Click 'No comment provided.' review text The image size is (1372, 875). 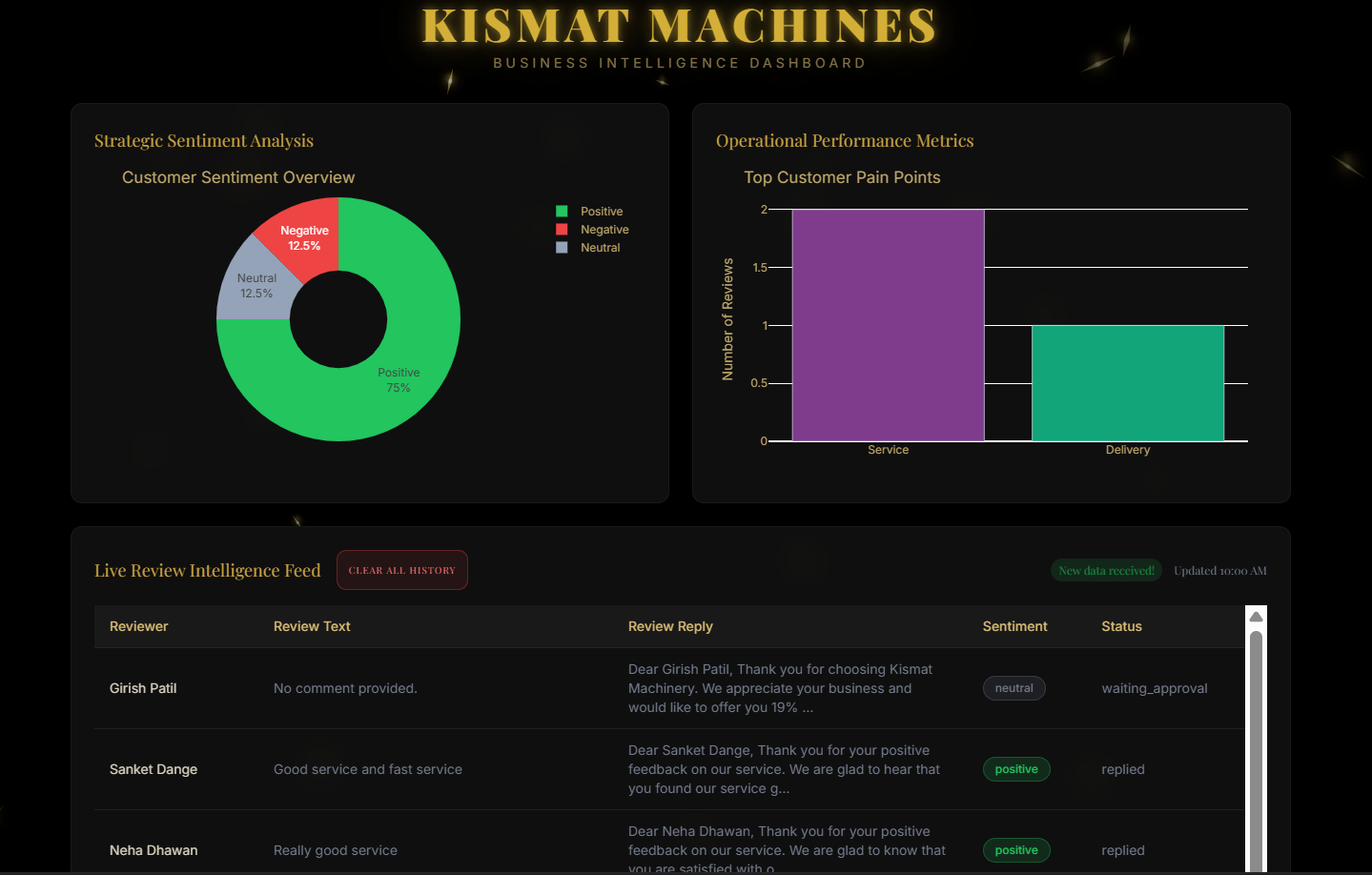tap(345, 688)
